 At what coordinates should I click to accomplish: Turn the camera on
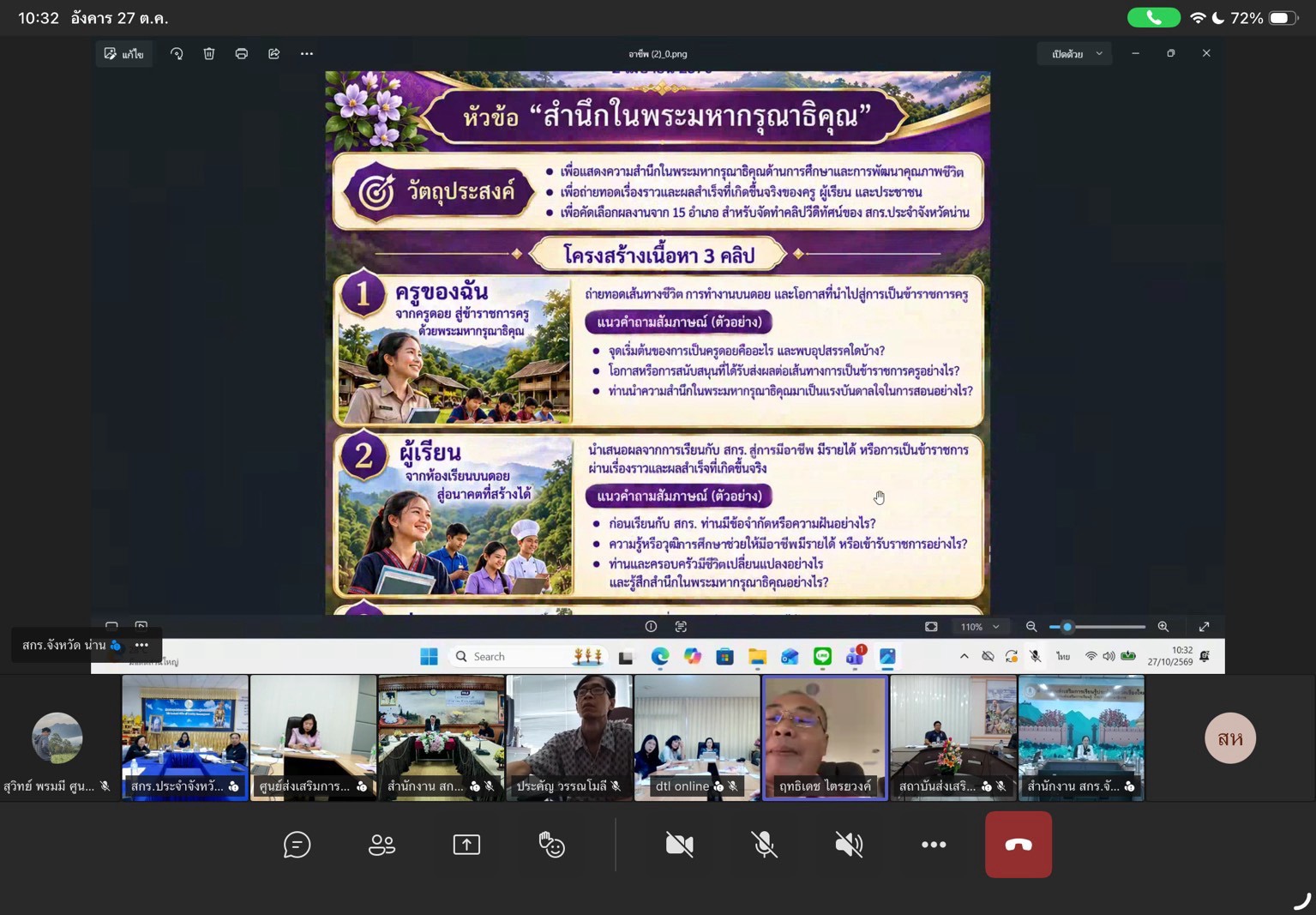click(679, 845)
